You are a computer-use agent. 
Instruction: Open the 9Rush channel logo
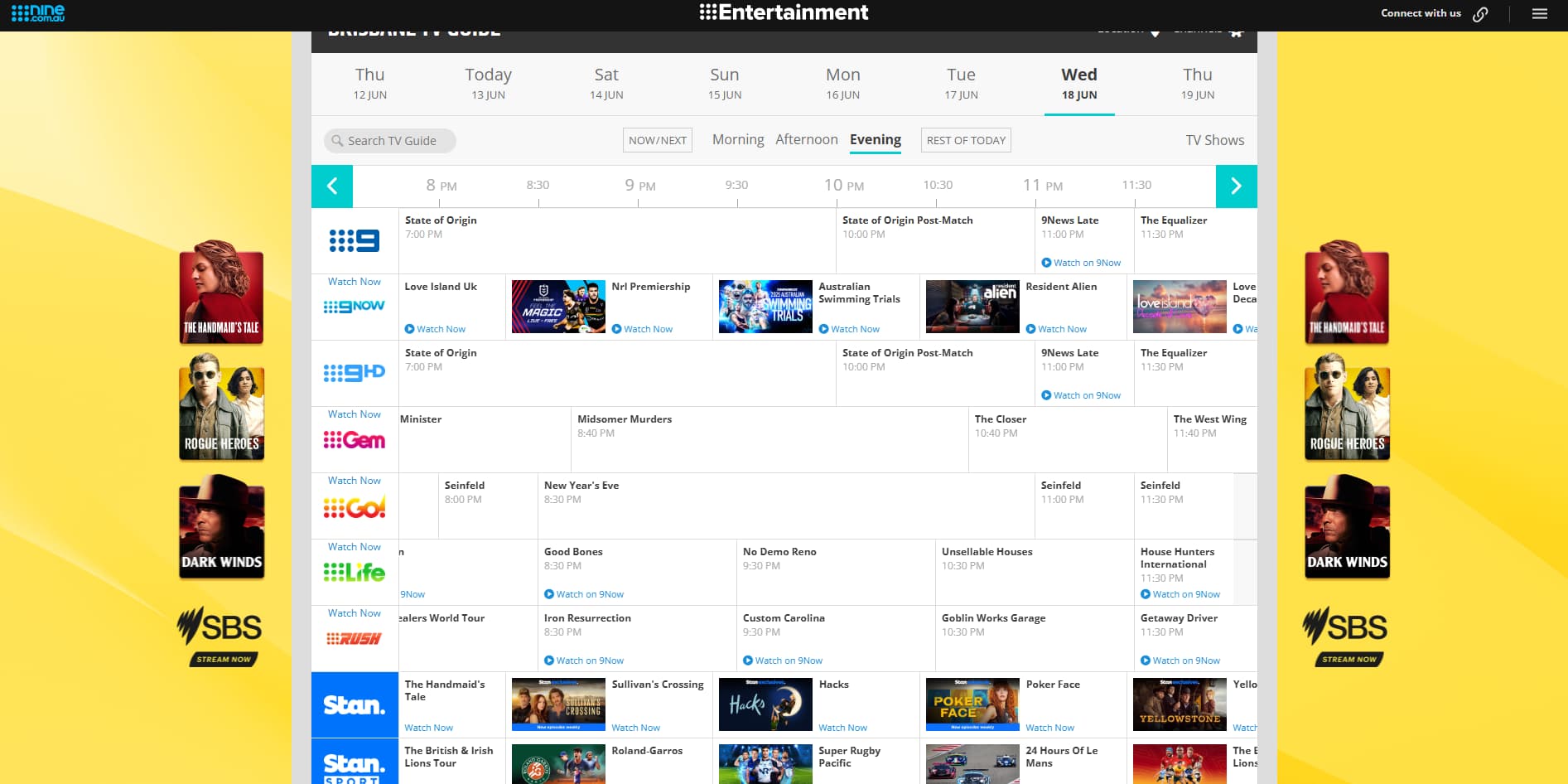(355, 638)
